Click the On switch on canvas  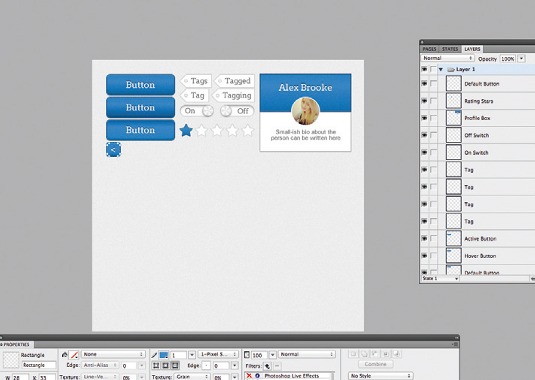197,111
